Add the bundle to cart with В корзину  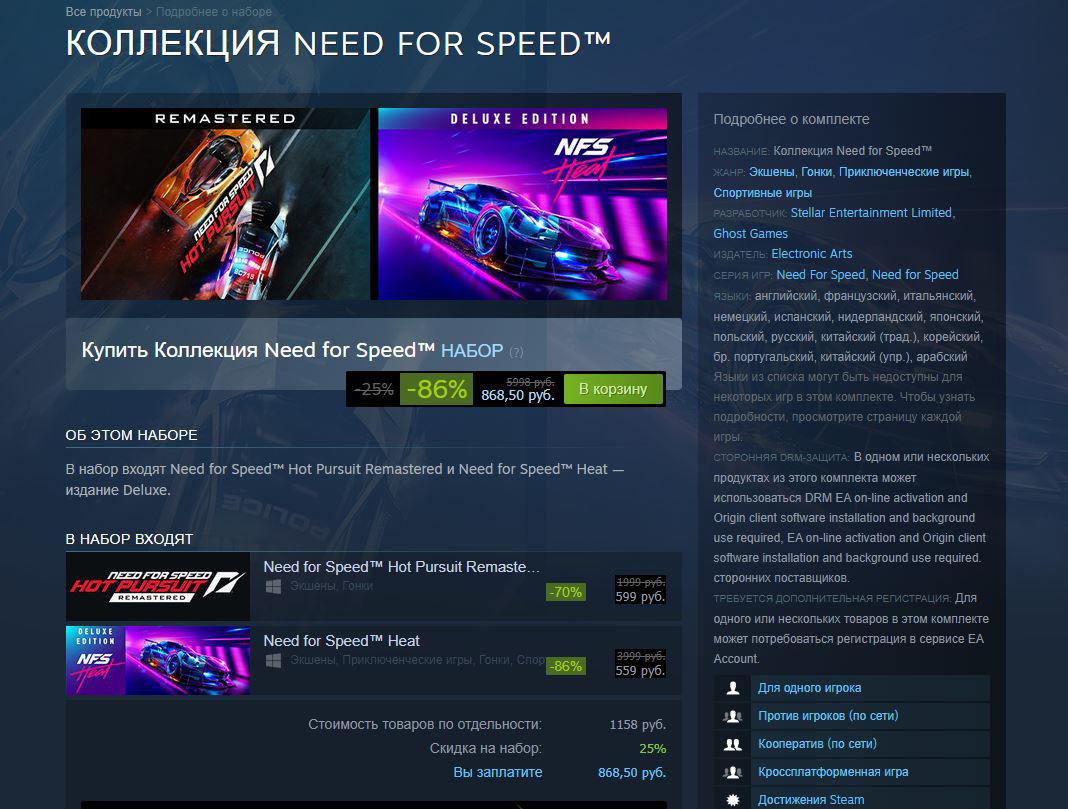613,389
